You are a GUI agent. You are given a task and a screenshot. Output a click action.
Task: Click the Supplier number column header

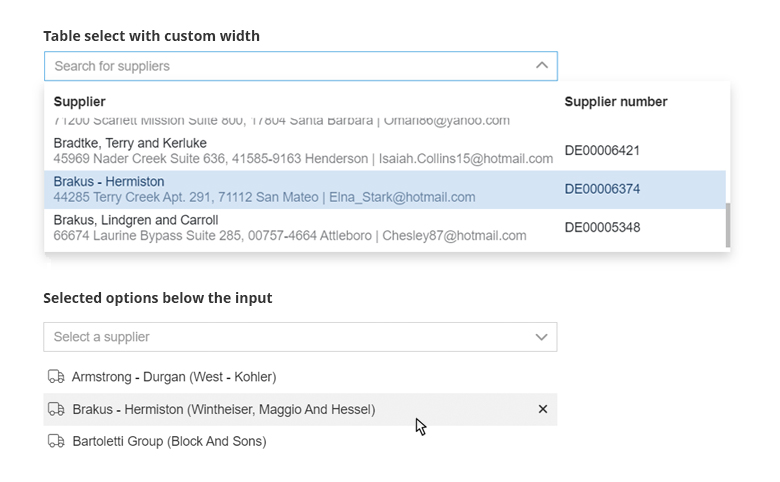point(616,101)
